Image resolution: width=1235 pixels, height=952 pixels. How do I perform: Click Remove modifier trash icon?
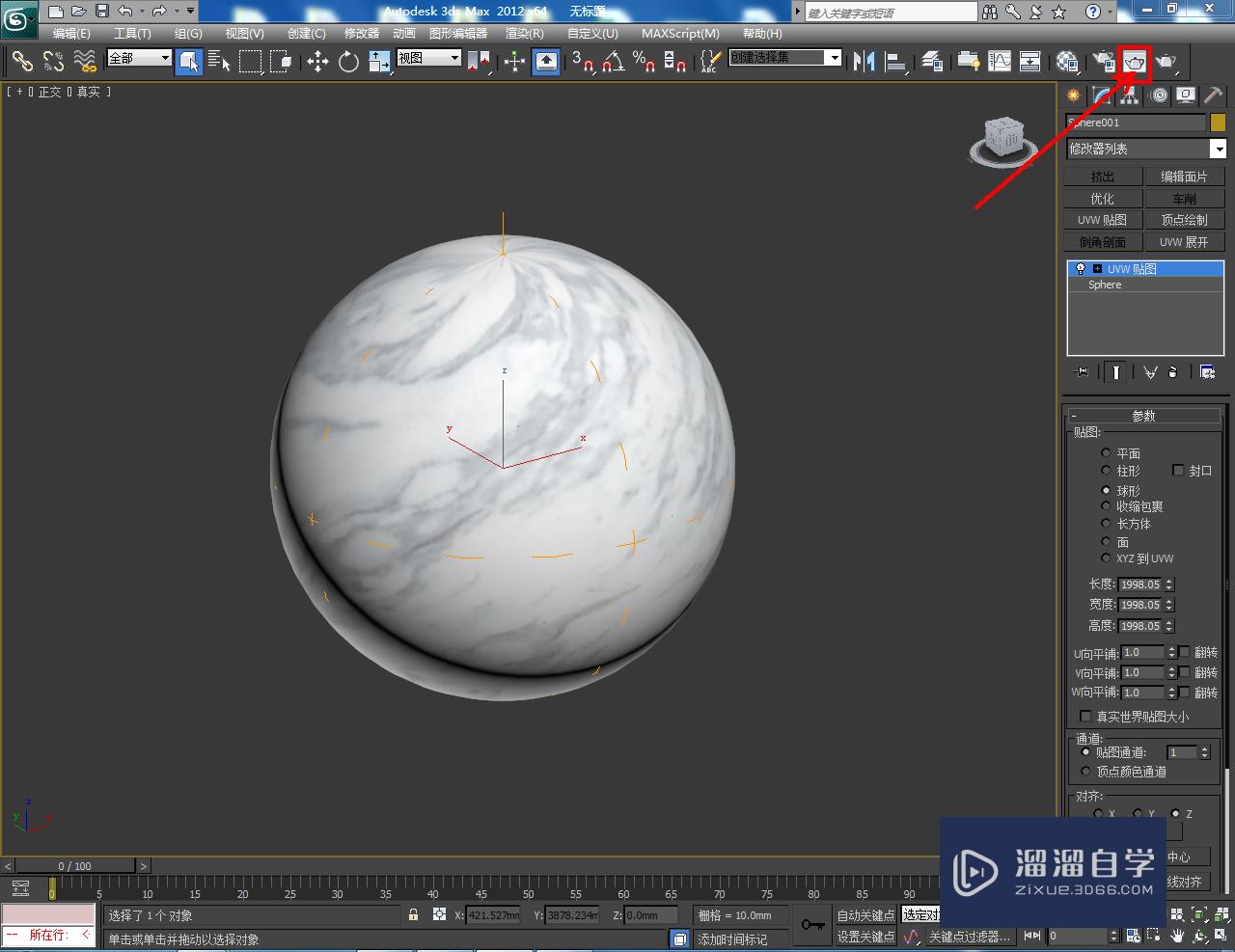[x=1173, y=371]
